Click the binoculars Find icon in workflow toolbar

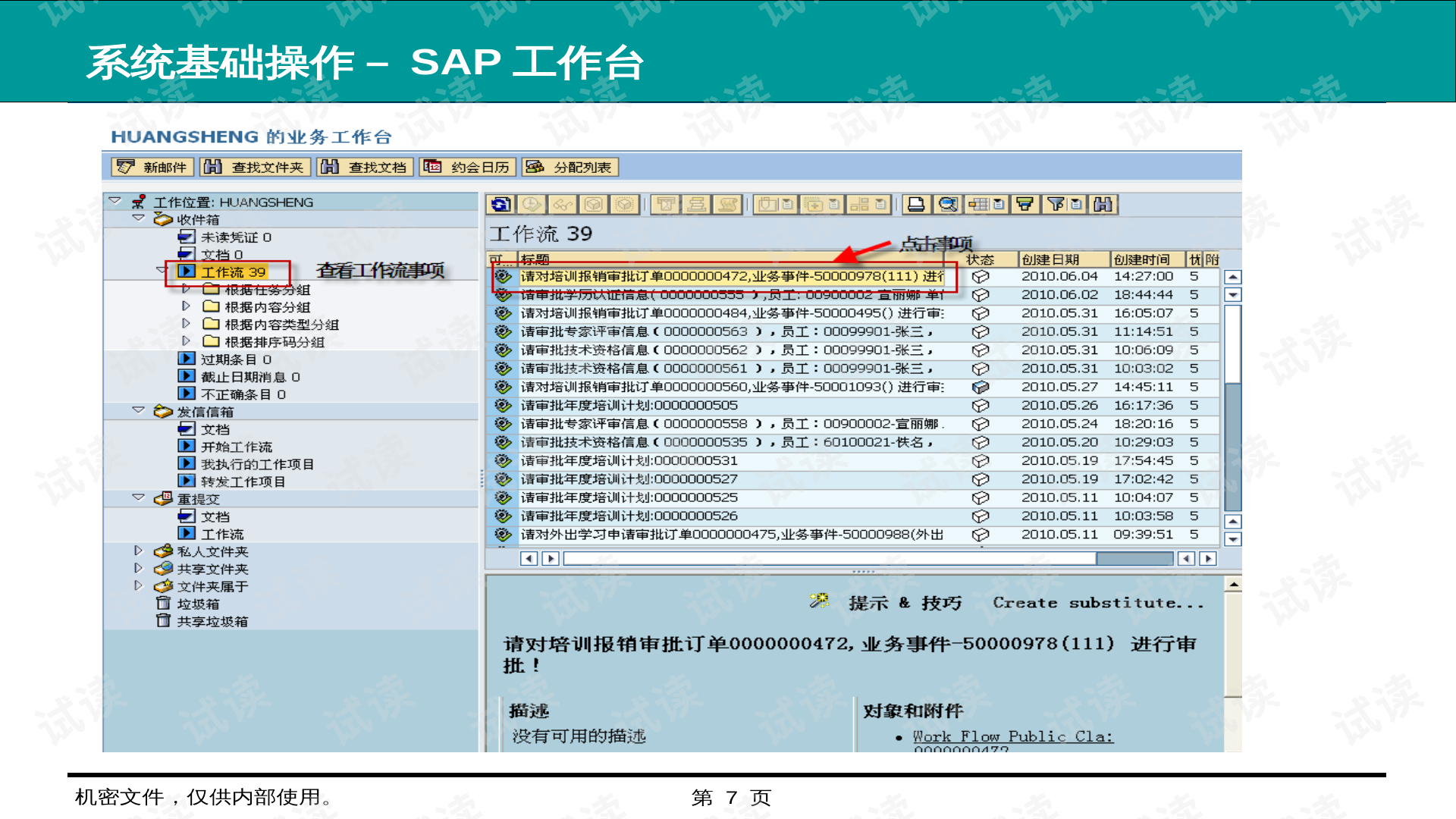click(1103, 204)
